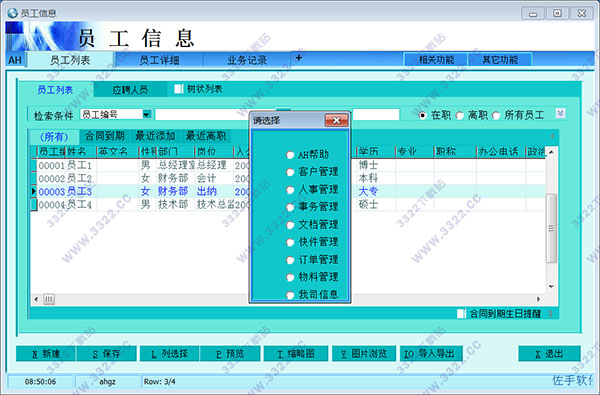Click the second search input box

click(x=376, y=114)
